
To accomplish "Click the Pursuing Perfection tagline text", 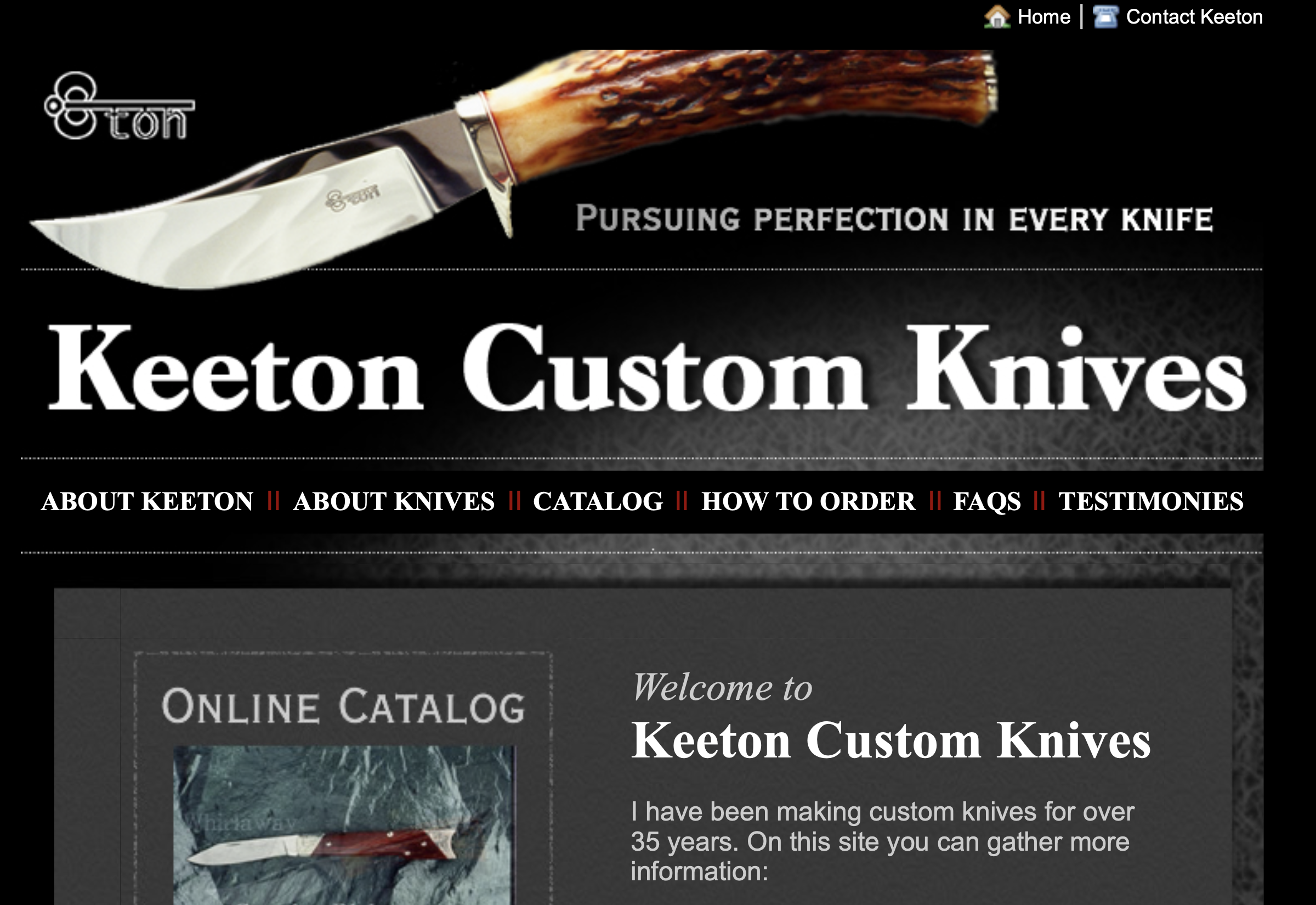I will point(894,219).
